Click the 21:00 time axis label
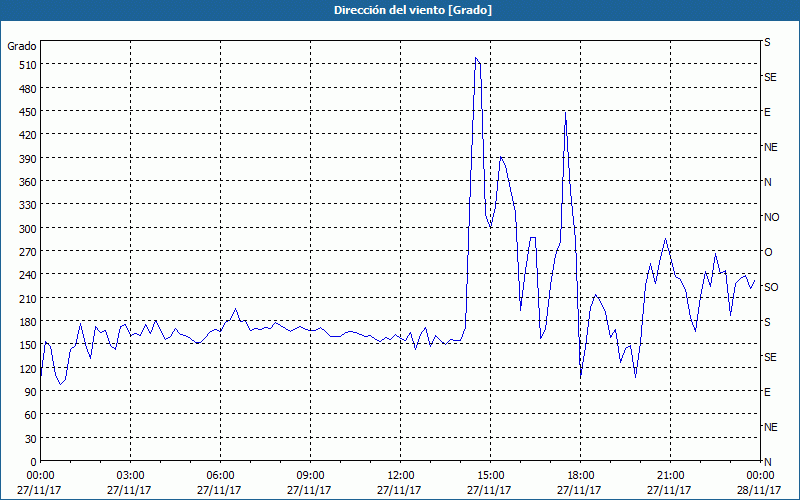 [670, 476]
